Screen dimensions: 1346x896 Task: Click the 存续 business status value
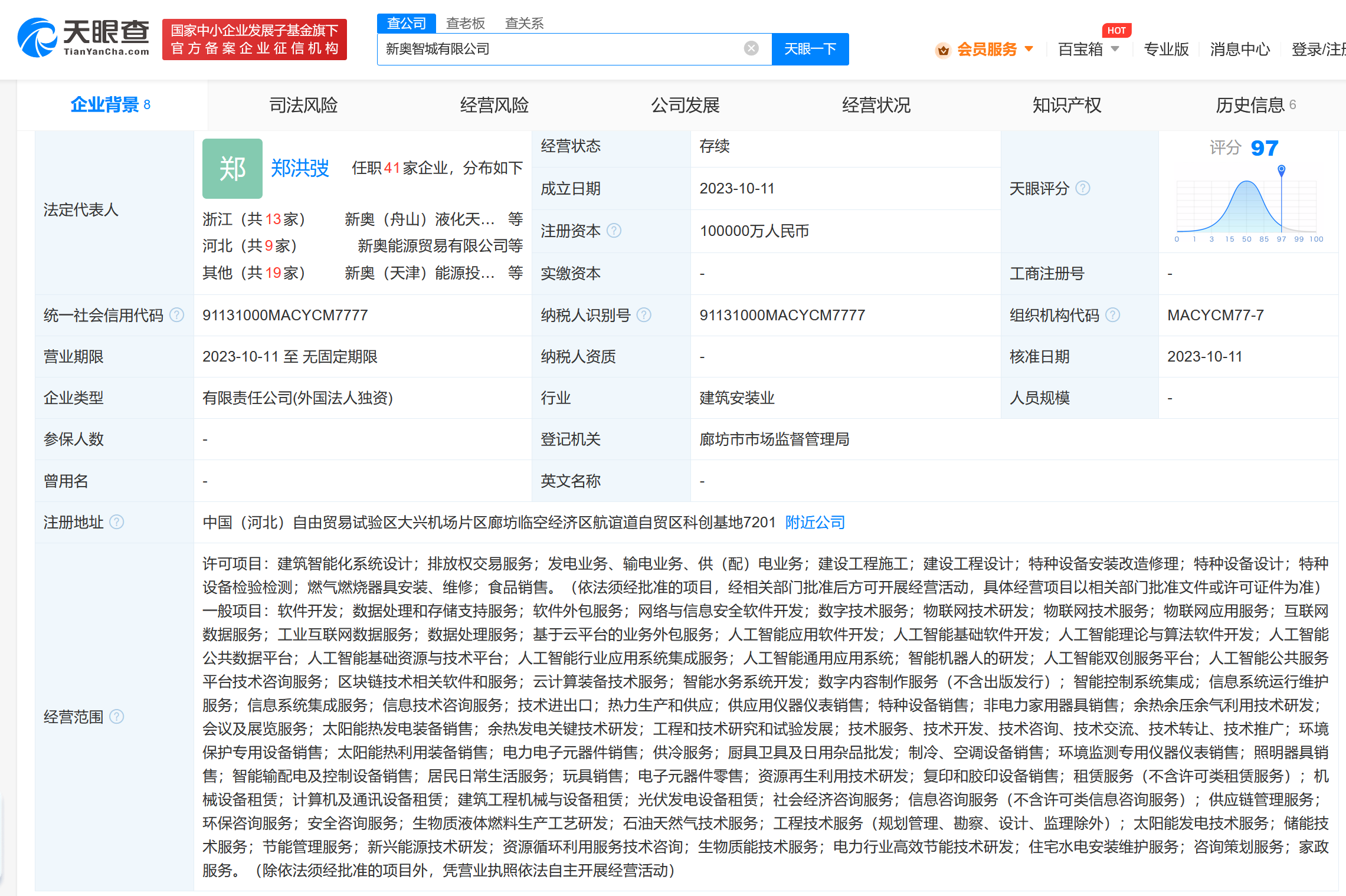[x=715, y=146]
